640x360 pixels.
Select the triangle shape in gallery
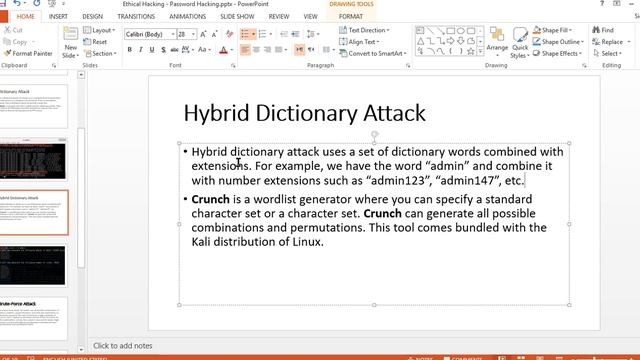[420, 41]
